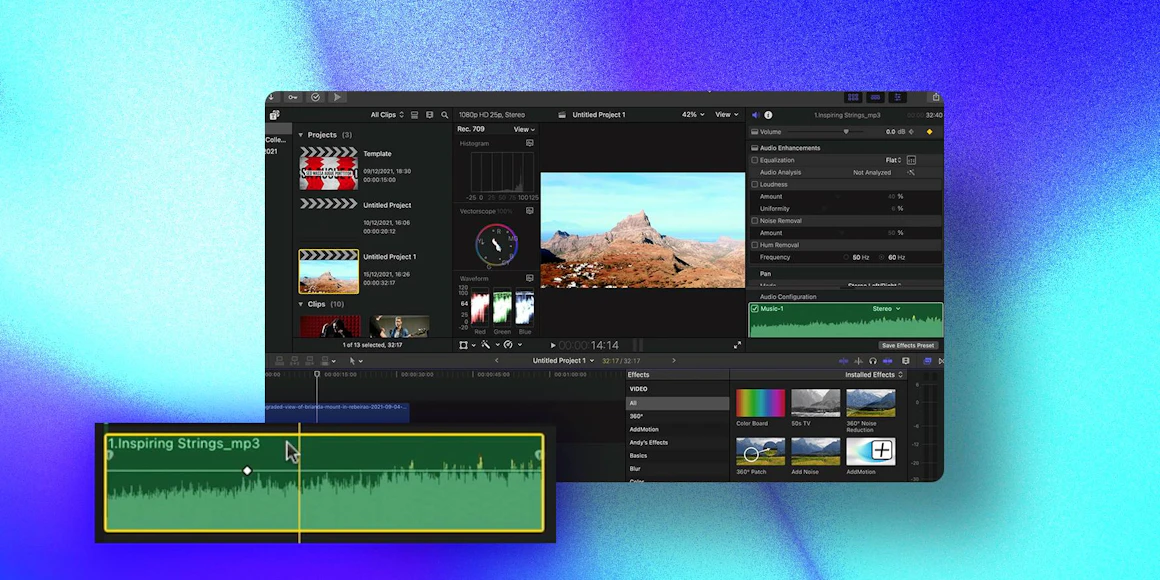Select the All effects category
The image size is (1160, 580).
point(678,403)
